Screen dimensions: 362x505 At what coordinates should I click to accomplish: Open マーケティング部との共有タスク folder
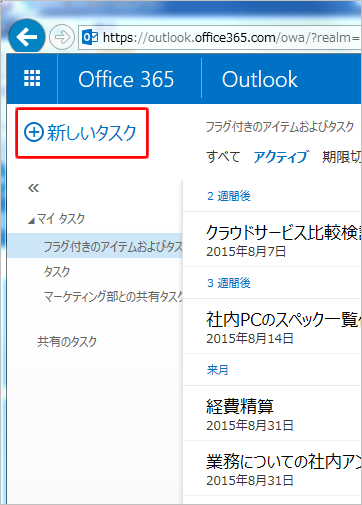(113, 296)
